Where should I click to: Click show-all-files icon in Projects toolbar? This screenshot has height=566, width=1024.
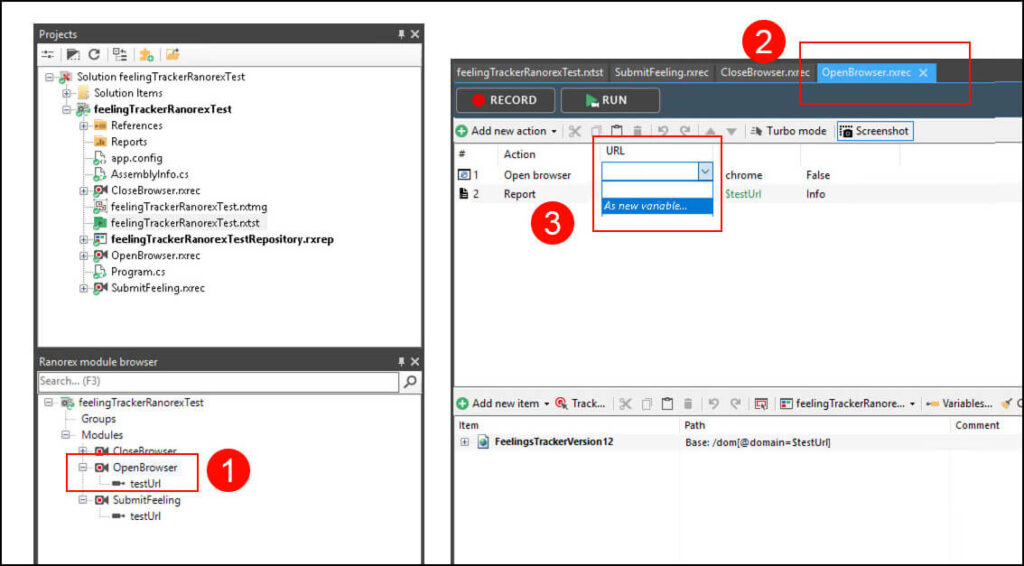tap(73, 55)
